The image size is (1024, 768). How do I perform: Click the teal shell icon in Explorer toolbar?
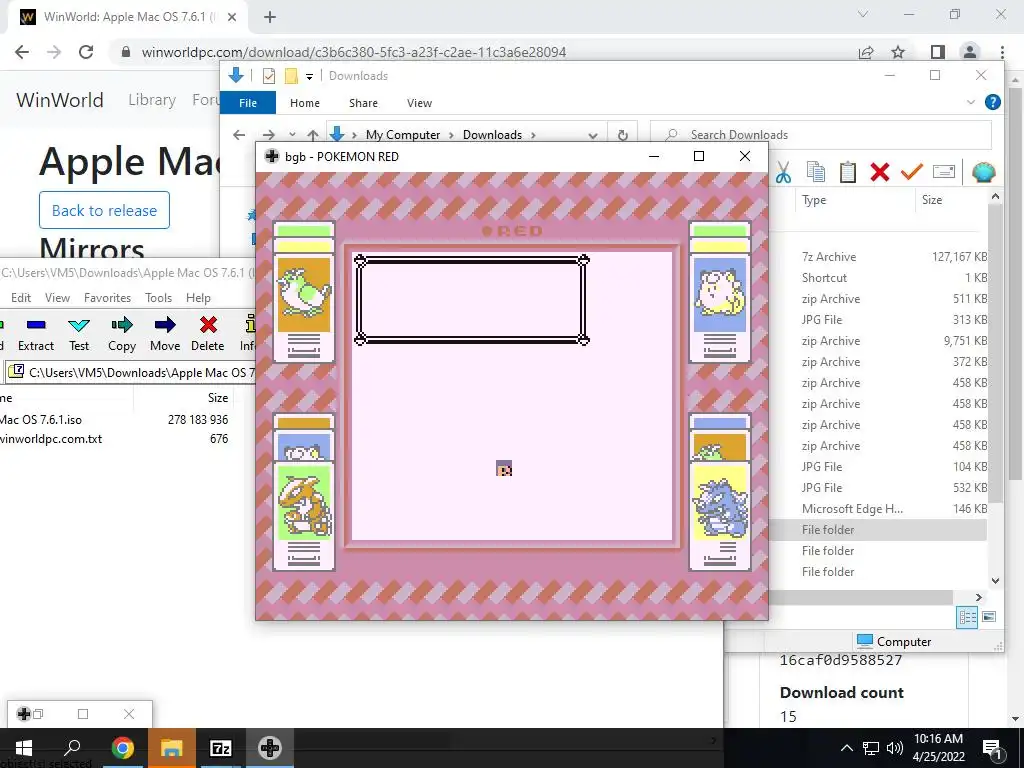pos(984,172)
